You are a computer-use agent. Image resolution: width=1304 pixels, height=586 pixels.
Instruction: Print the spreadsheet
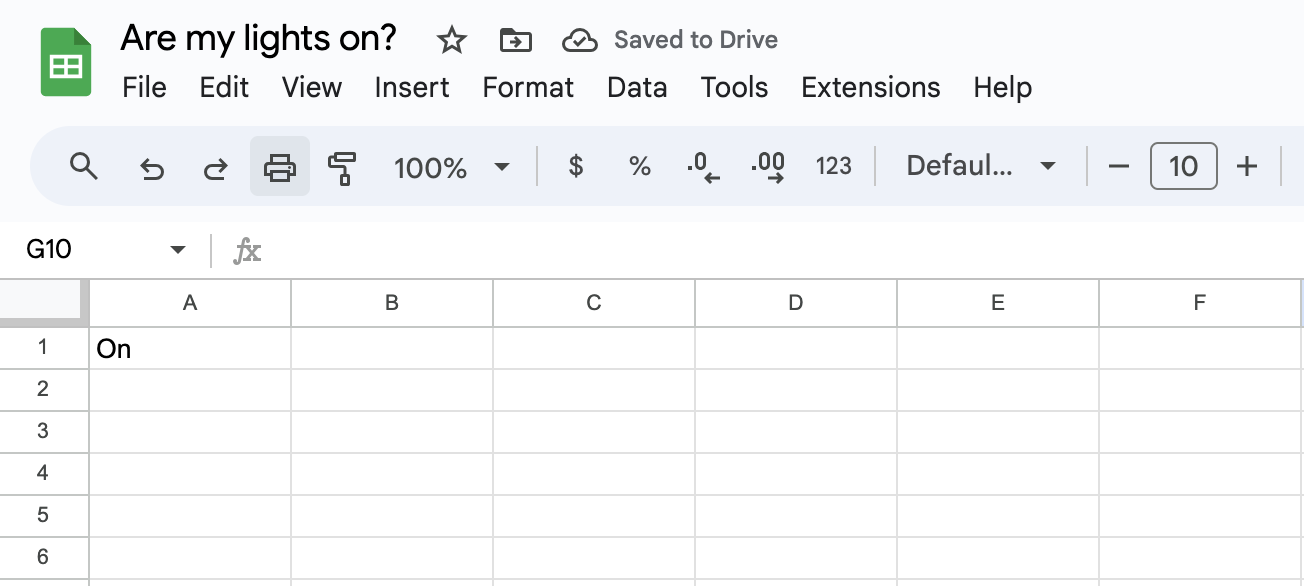pos(280,167)
